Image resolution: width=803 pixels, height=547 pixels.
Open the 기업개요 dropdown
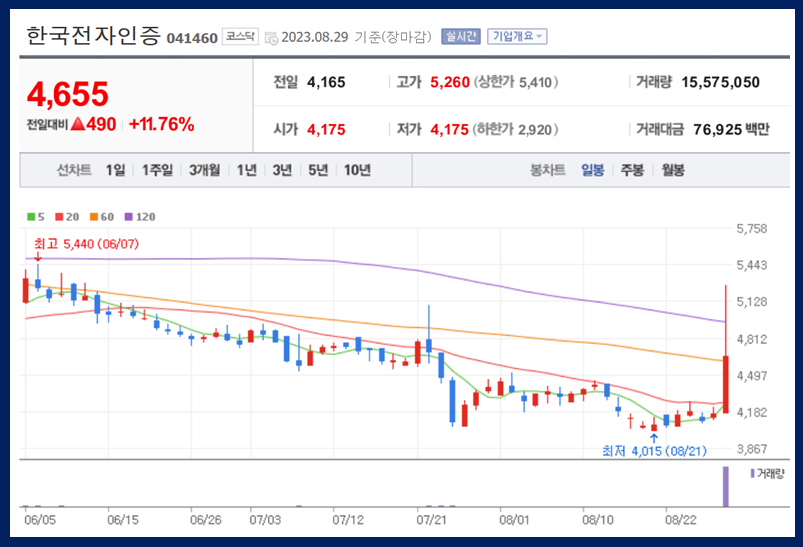[x=517, y=36]
